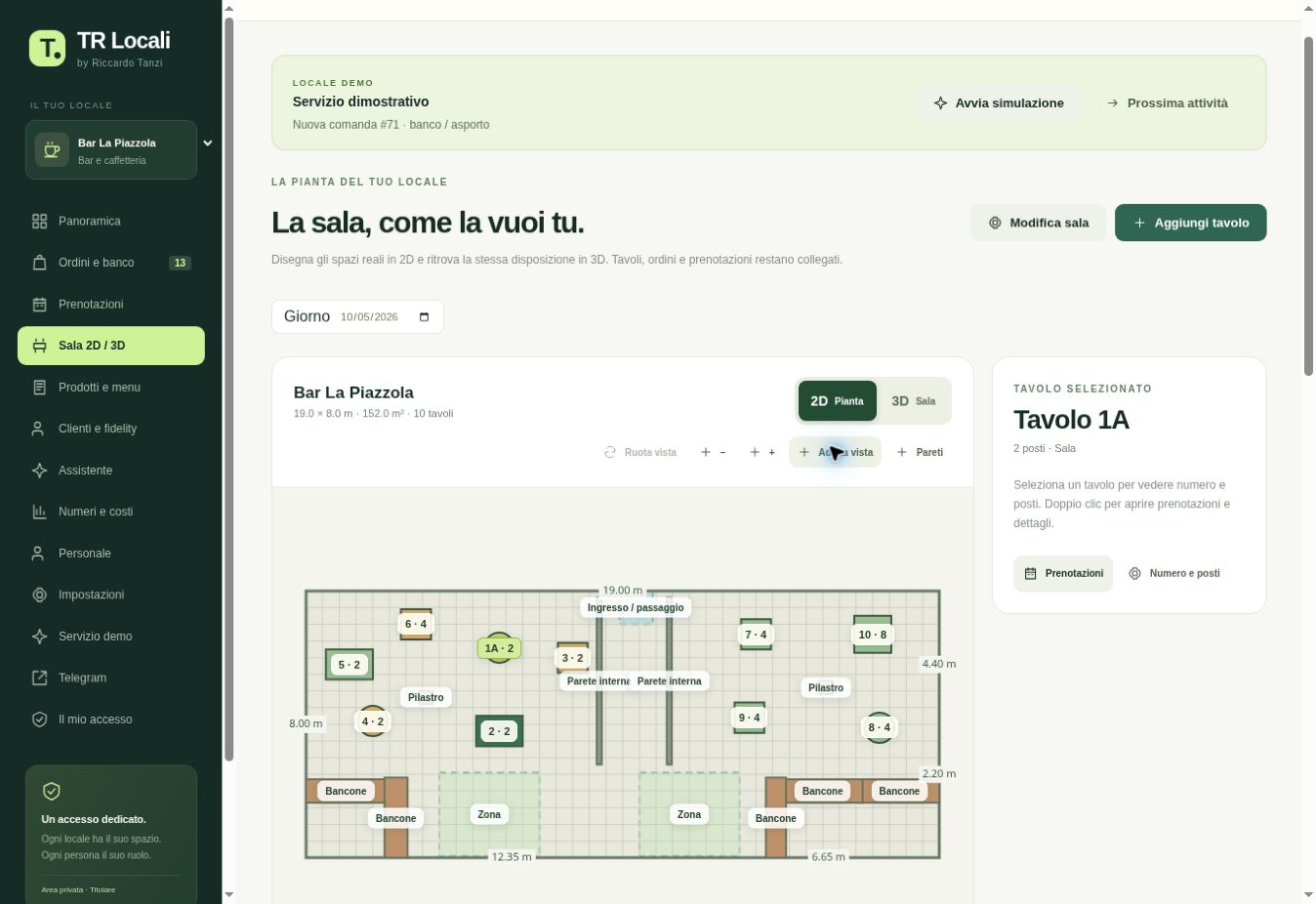Click the coffee cup venue icon

[52, 150]
